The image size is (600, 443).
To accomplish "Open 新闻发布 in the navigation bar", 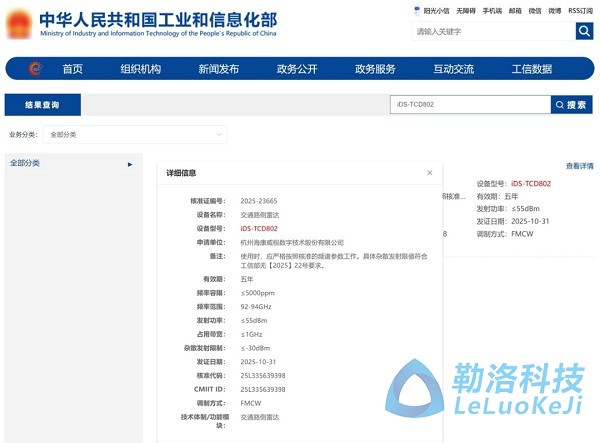I will pyautogui.click(x=218, y=69).
